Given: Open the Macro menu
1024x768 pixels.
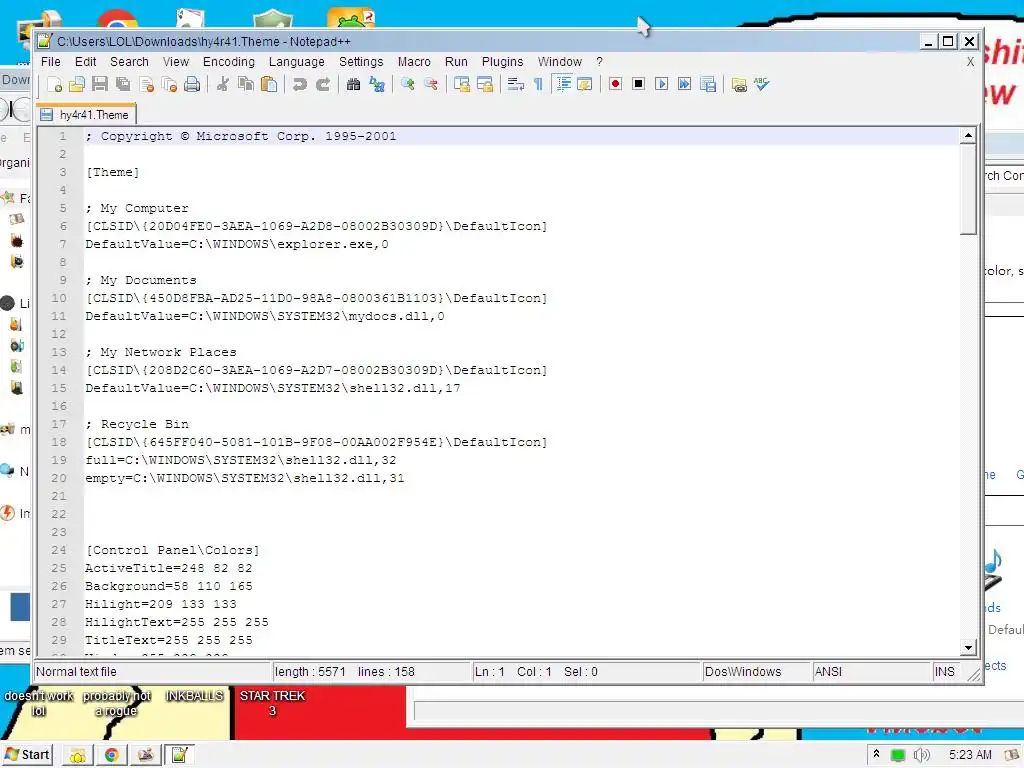Looking at the screenshot, I should coord(414,61).
